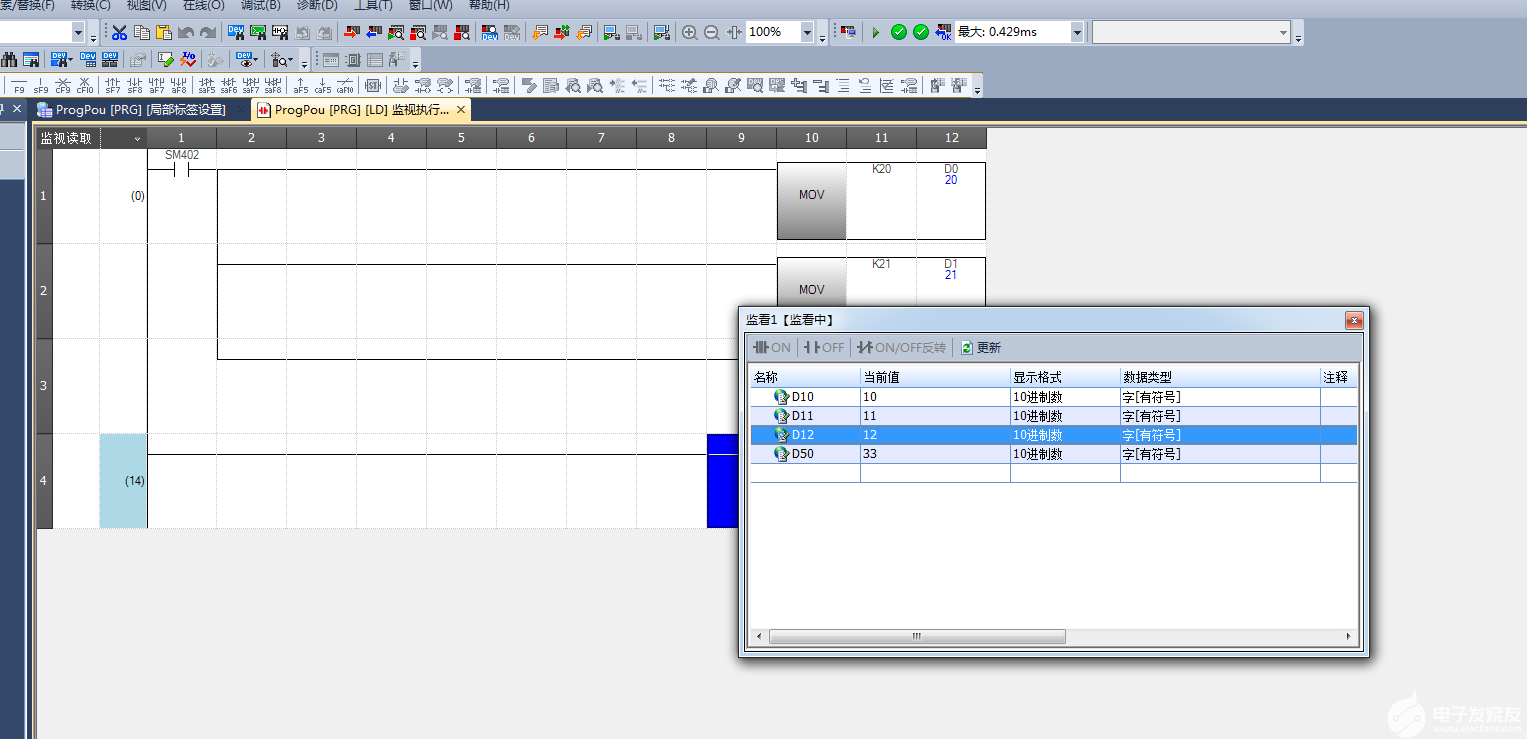Click the 名称 column header
Image resolution: width=1527 pixels, height=739 pixels.
805,377
